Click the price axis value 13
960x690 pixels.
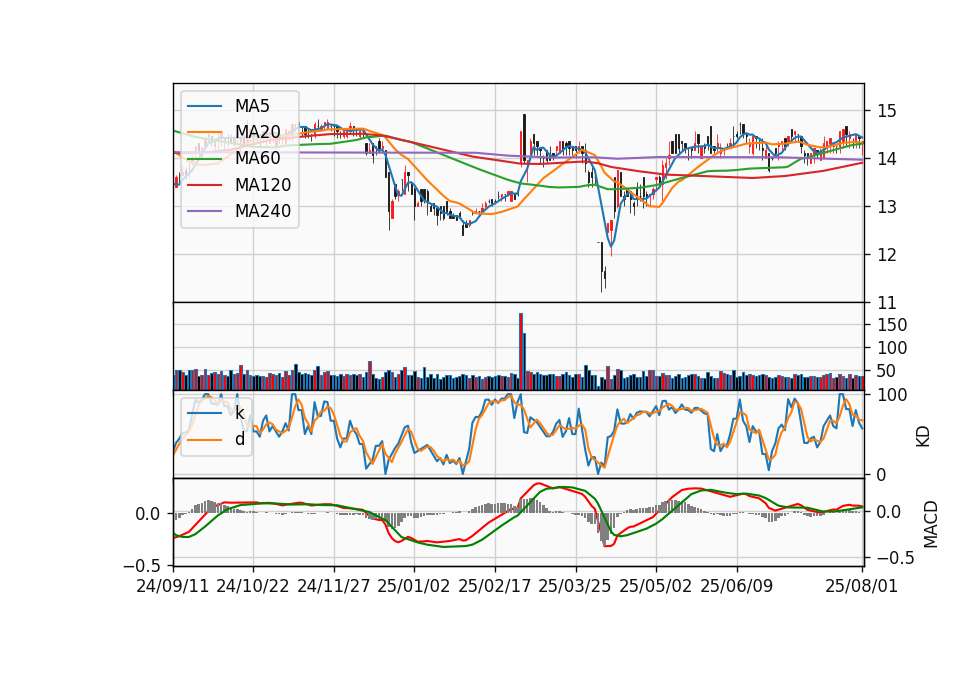[x=887, y=207]
